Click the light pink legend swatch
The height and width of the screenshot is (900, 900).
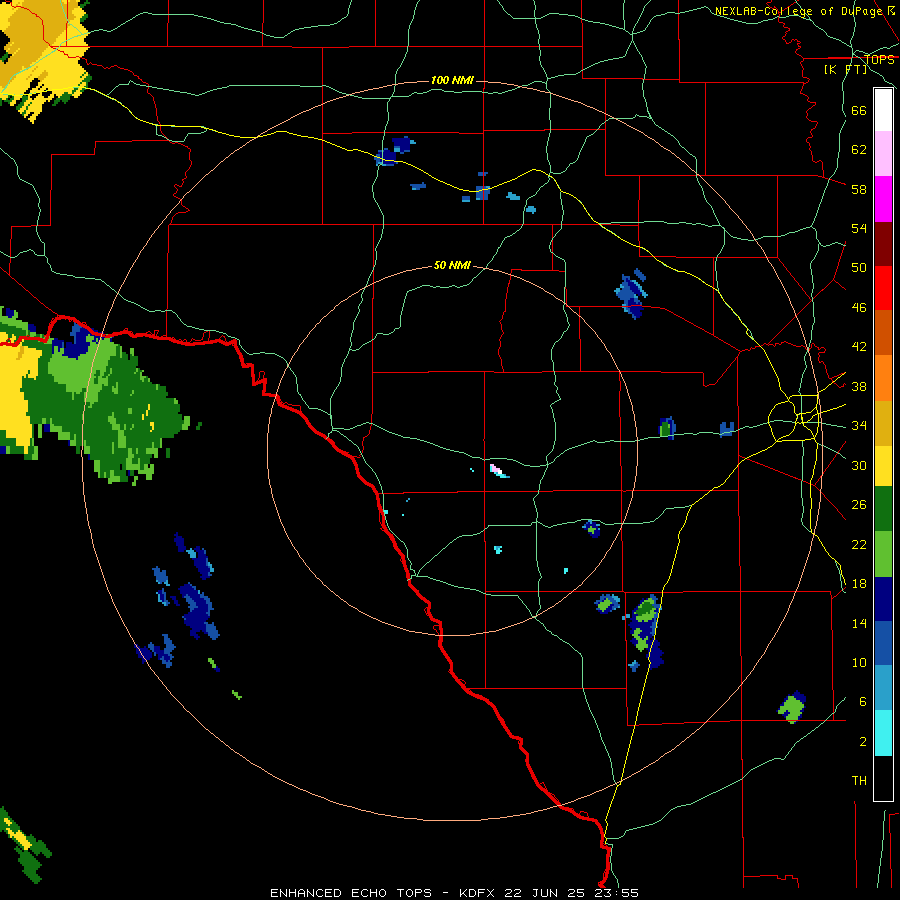[883, 154]
